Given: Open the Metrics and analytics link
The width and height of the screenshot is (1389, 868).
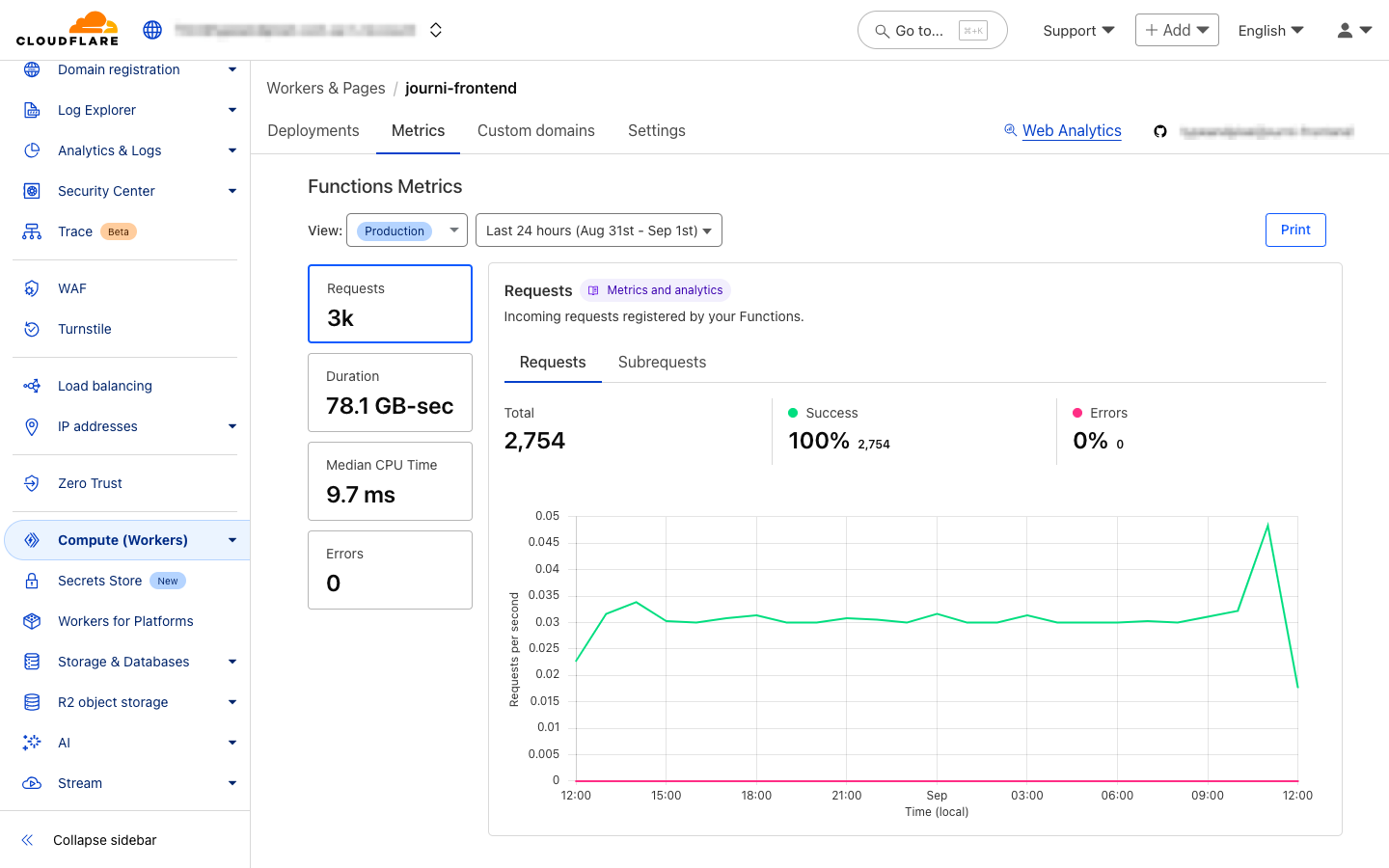Looking at the screenshot, I should [655, 290].
